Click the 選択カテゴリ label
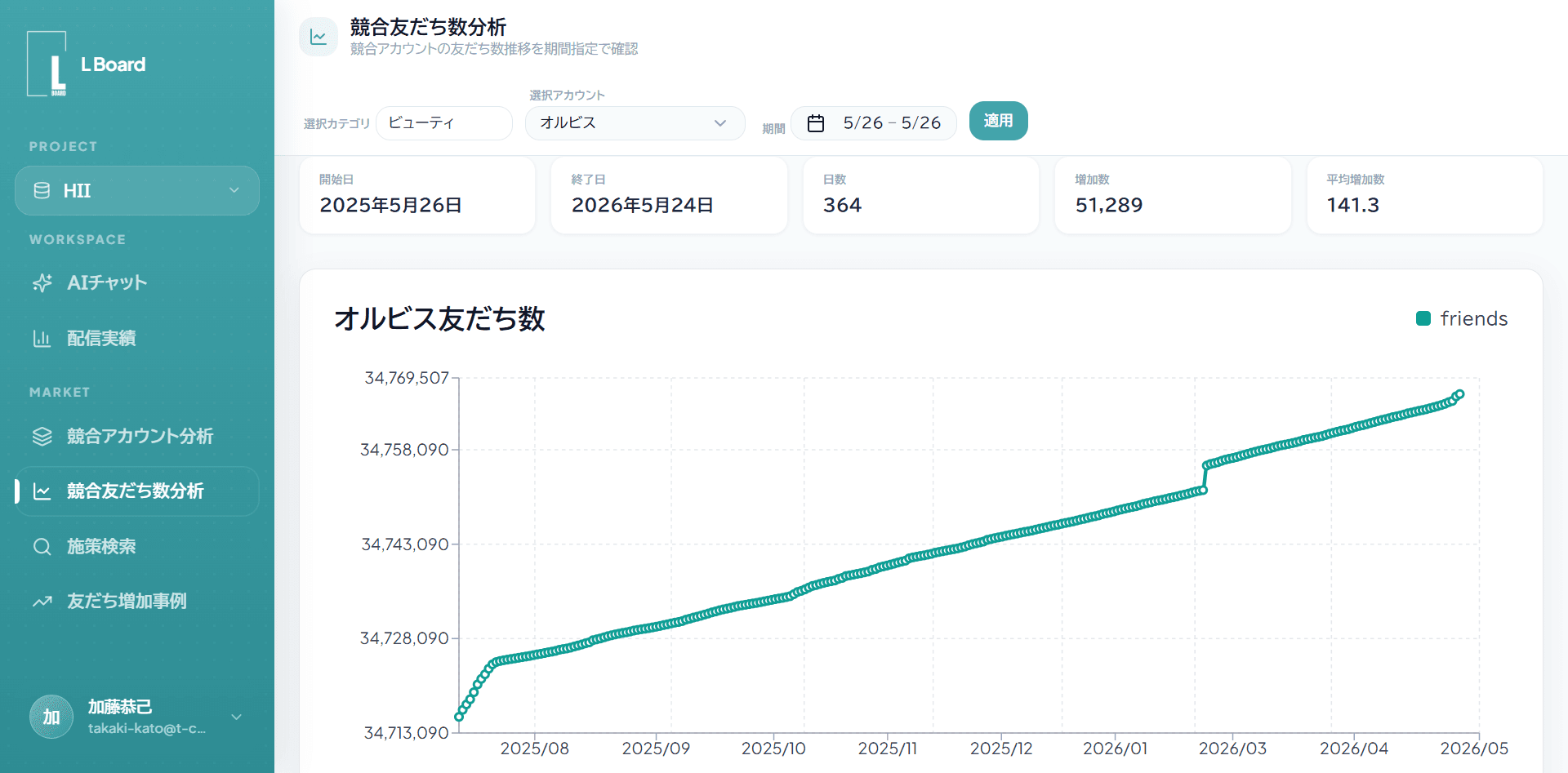This screenshot has width=1568, height=773. 336,124
